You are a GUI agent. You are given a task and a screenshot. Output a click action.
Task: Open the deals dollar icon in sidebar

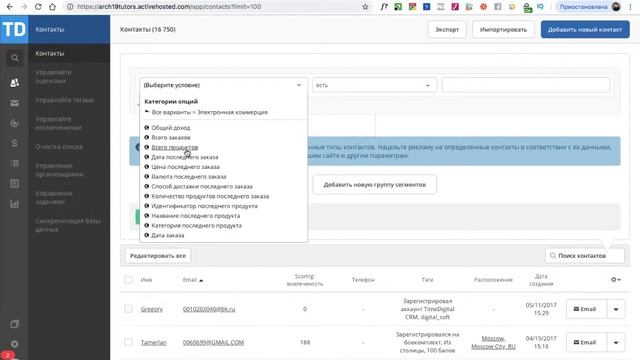click(x=15, y=143)
